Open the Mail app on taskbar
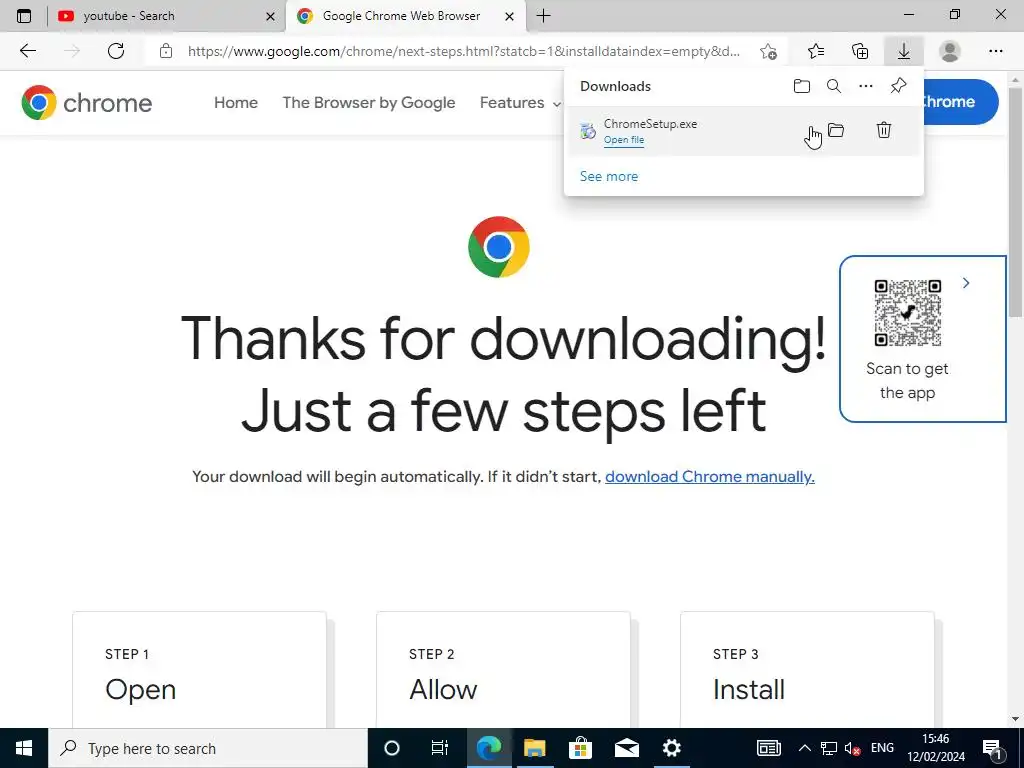 (x=626, y=748)
